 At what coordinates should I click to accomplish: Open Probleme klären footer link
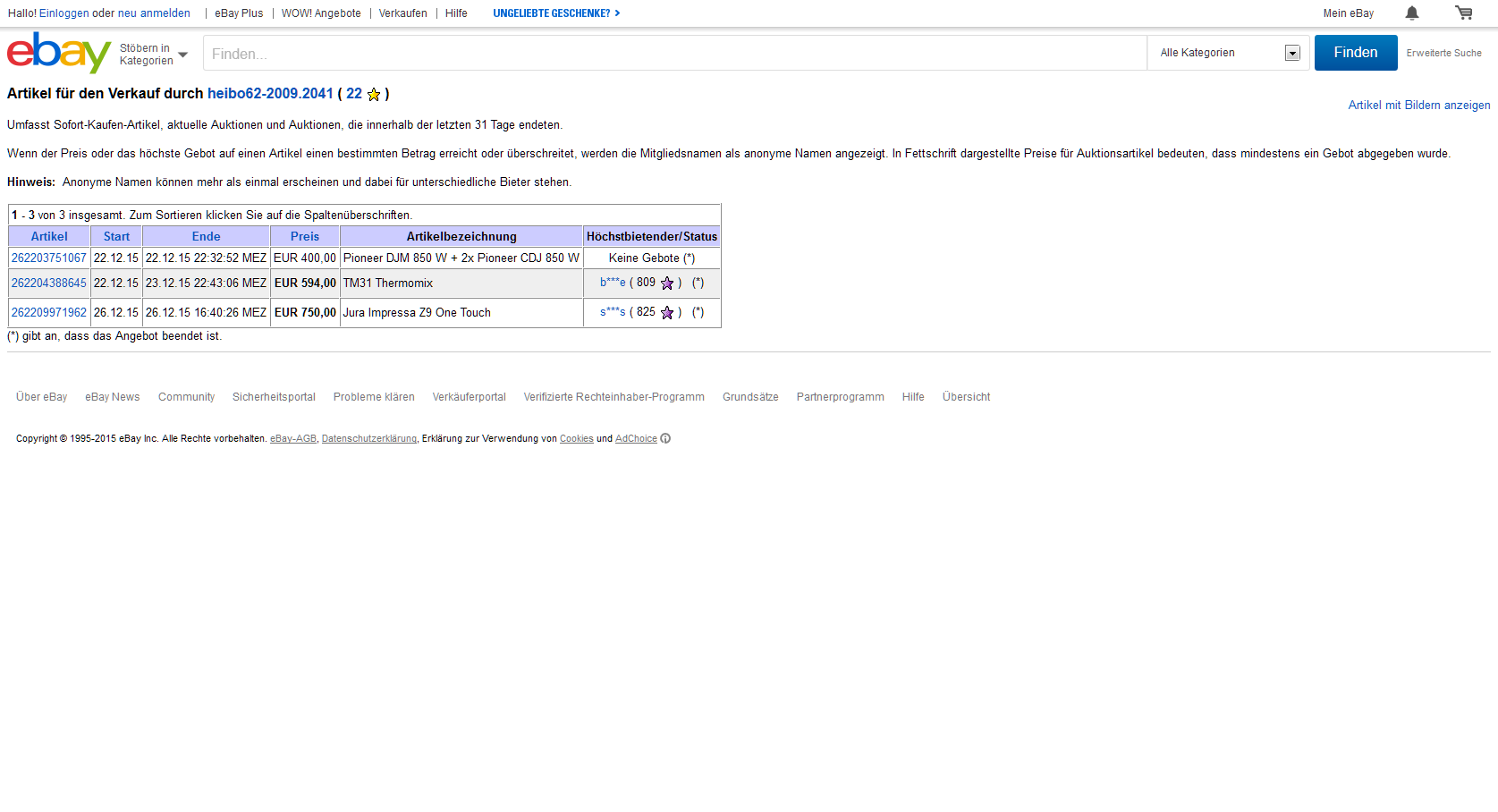tap(374, 397)
